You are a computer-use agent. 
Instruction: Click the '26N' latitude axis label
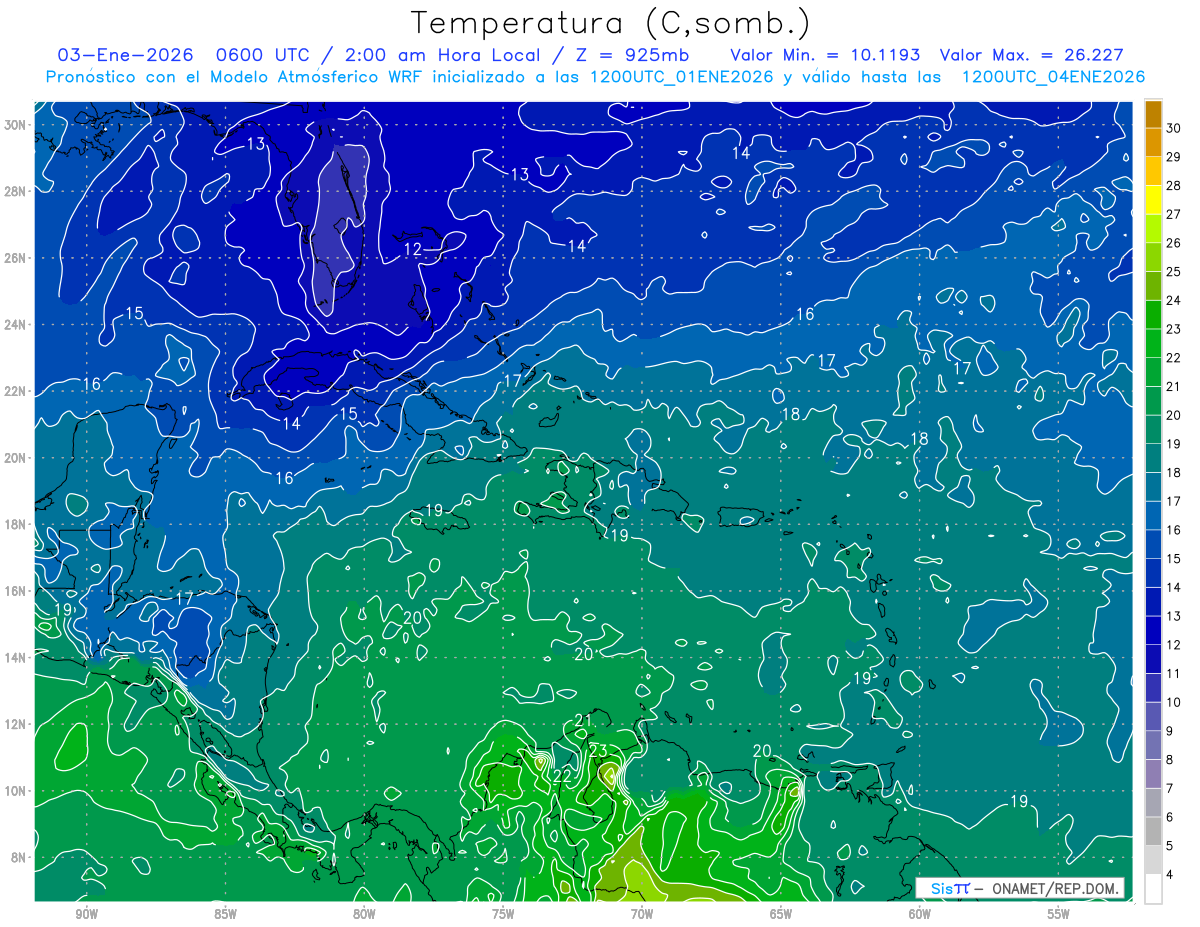pos(15,258)
